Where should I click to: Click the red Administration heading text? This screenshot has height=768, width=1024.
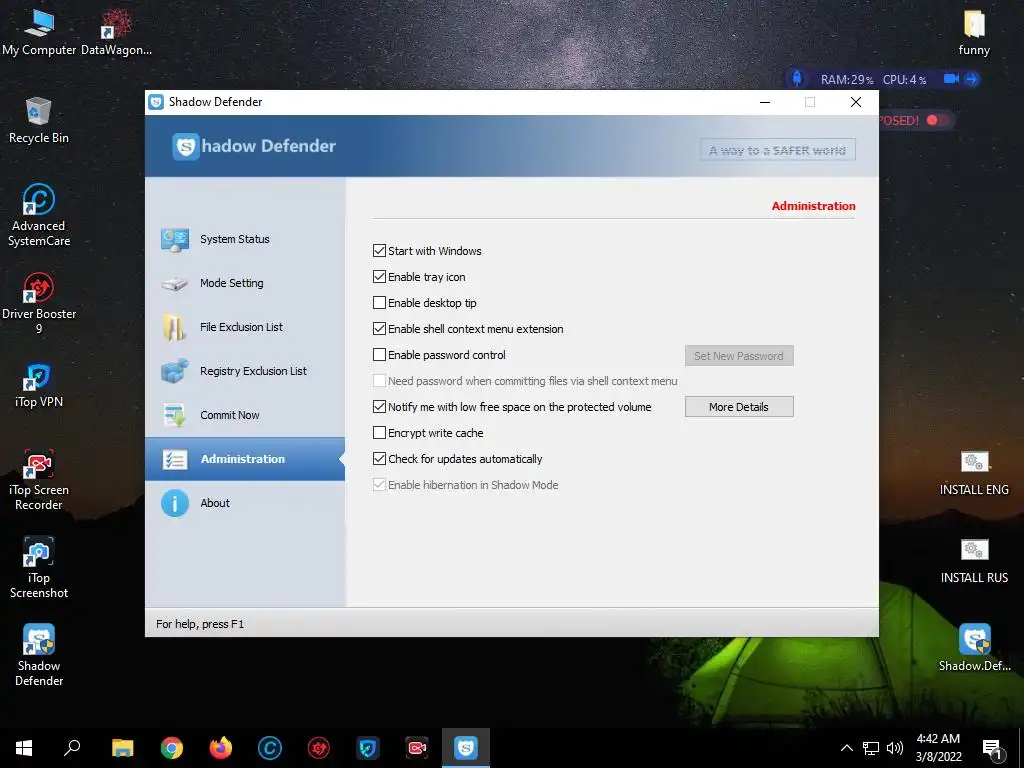813,206
